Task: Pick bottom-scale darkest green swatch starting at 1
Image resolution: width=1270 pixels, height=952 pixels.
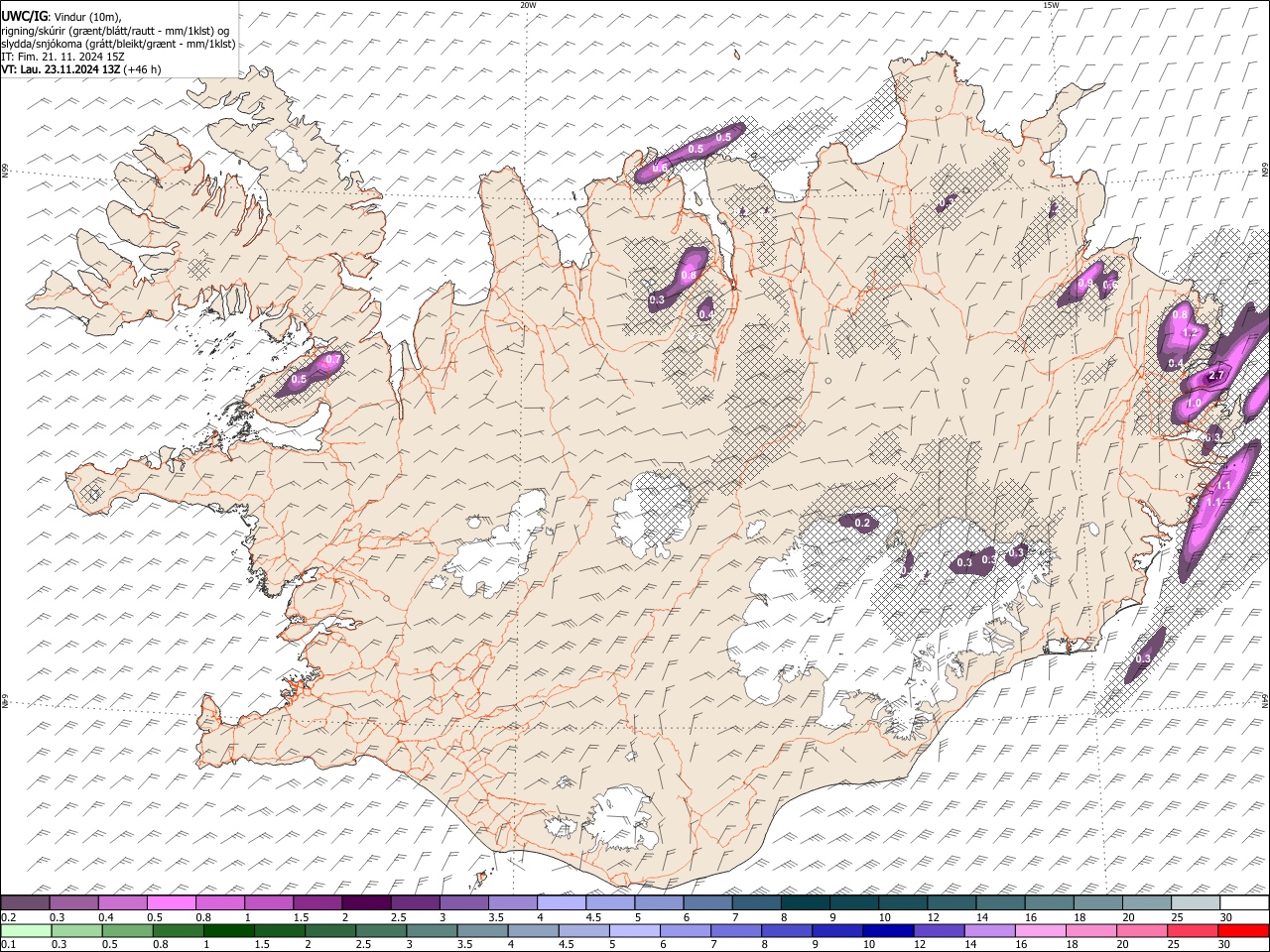Action: [228, 930]
